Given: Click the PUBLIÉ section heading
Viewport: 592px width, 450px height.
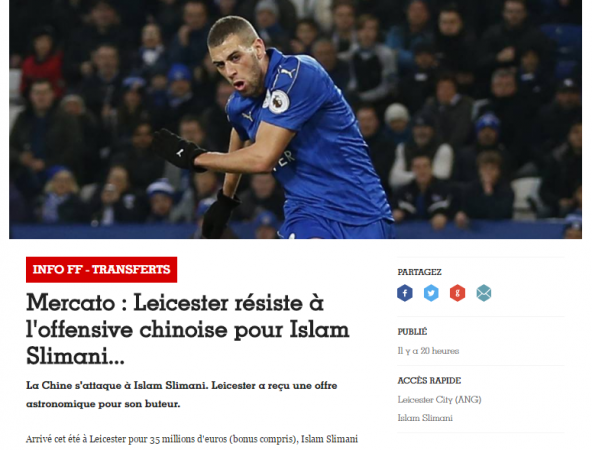Looking at the screenshot, I should coord(412,332).
